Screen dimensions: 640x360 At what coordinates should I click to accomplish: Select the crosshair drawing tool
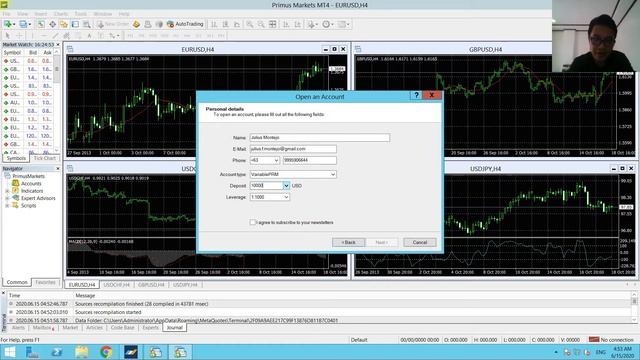(x=19, y=36)
